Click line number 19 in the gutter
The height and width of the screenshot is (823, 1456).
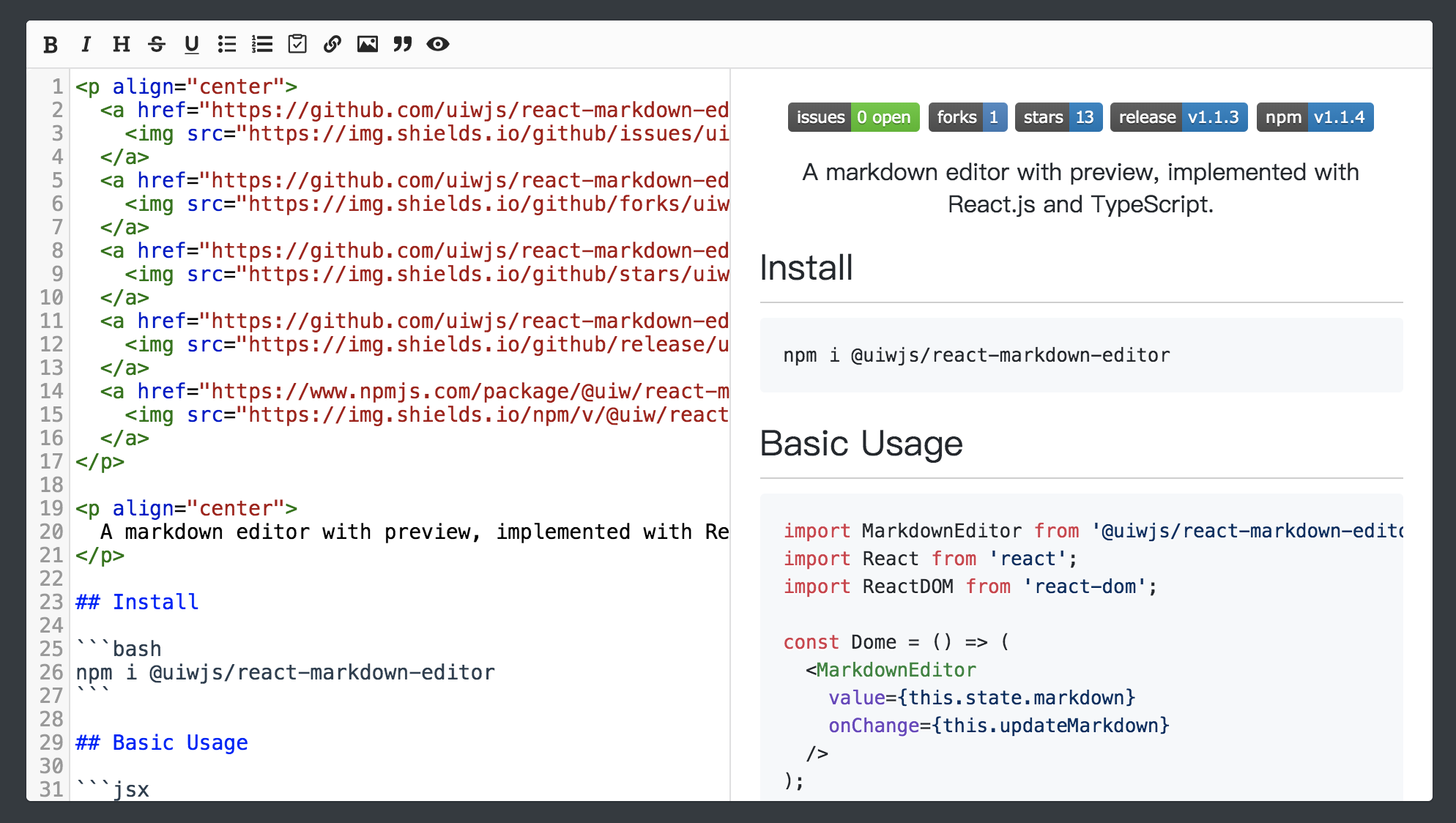coord(51,508)
